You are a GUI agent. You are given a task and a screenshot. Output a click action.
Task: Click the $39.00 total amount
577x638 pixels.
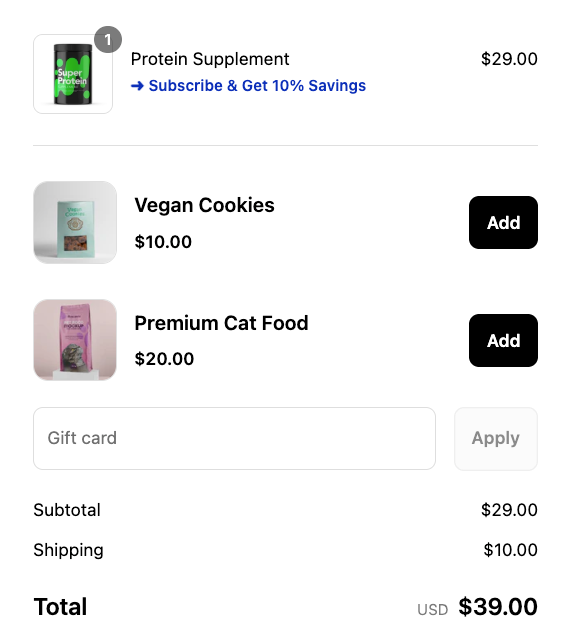tap(498, 607)
